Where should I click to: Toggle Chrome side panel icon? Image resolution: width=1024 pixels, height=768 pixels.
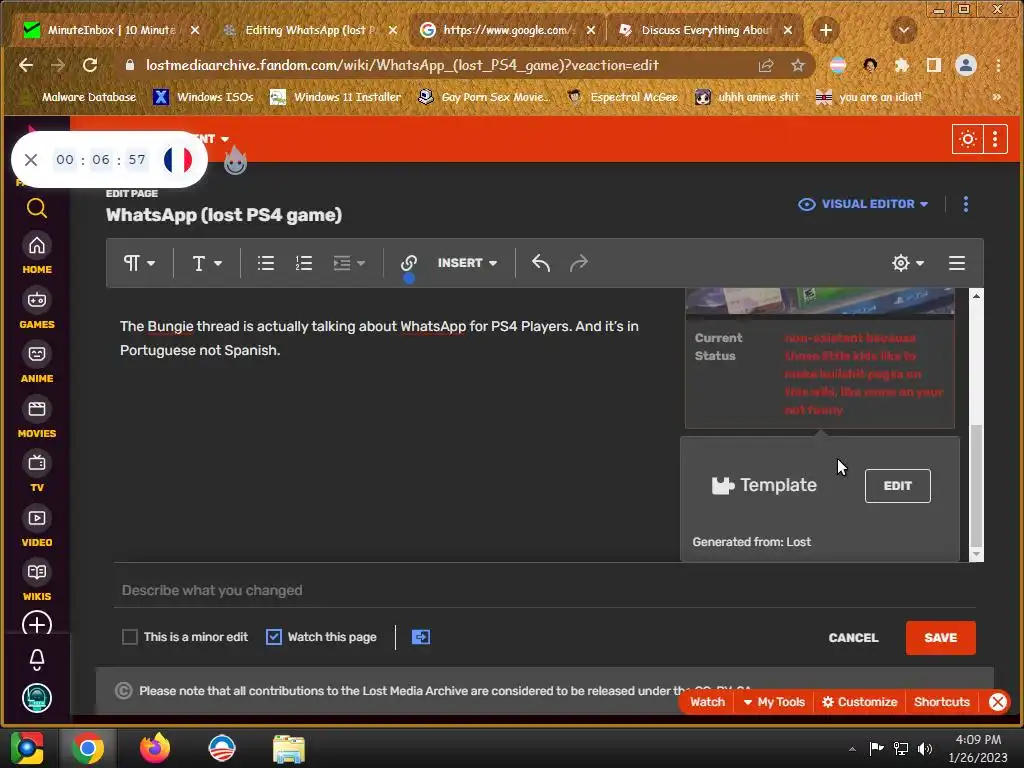click(934, 65)
